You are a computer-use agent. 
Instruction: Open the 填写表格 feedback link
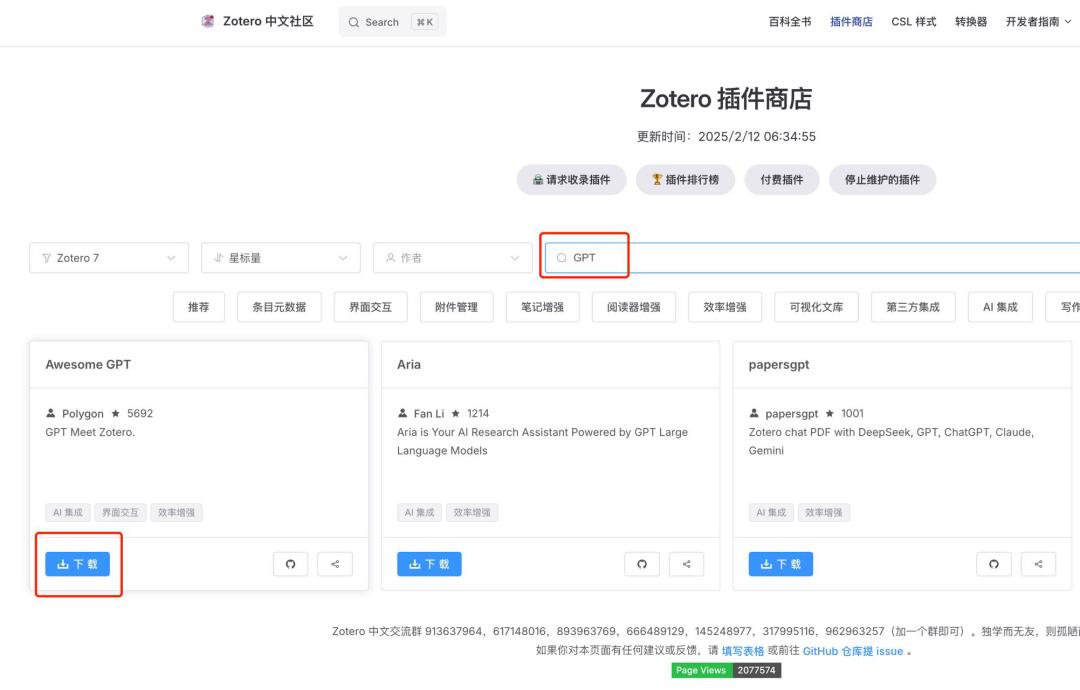coord(742,651)
